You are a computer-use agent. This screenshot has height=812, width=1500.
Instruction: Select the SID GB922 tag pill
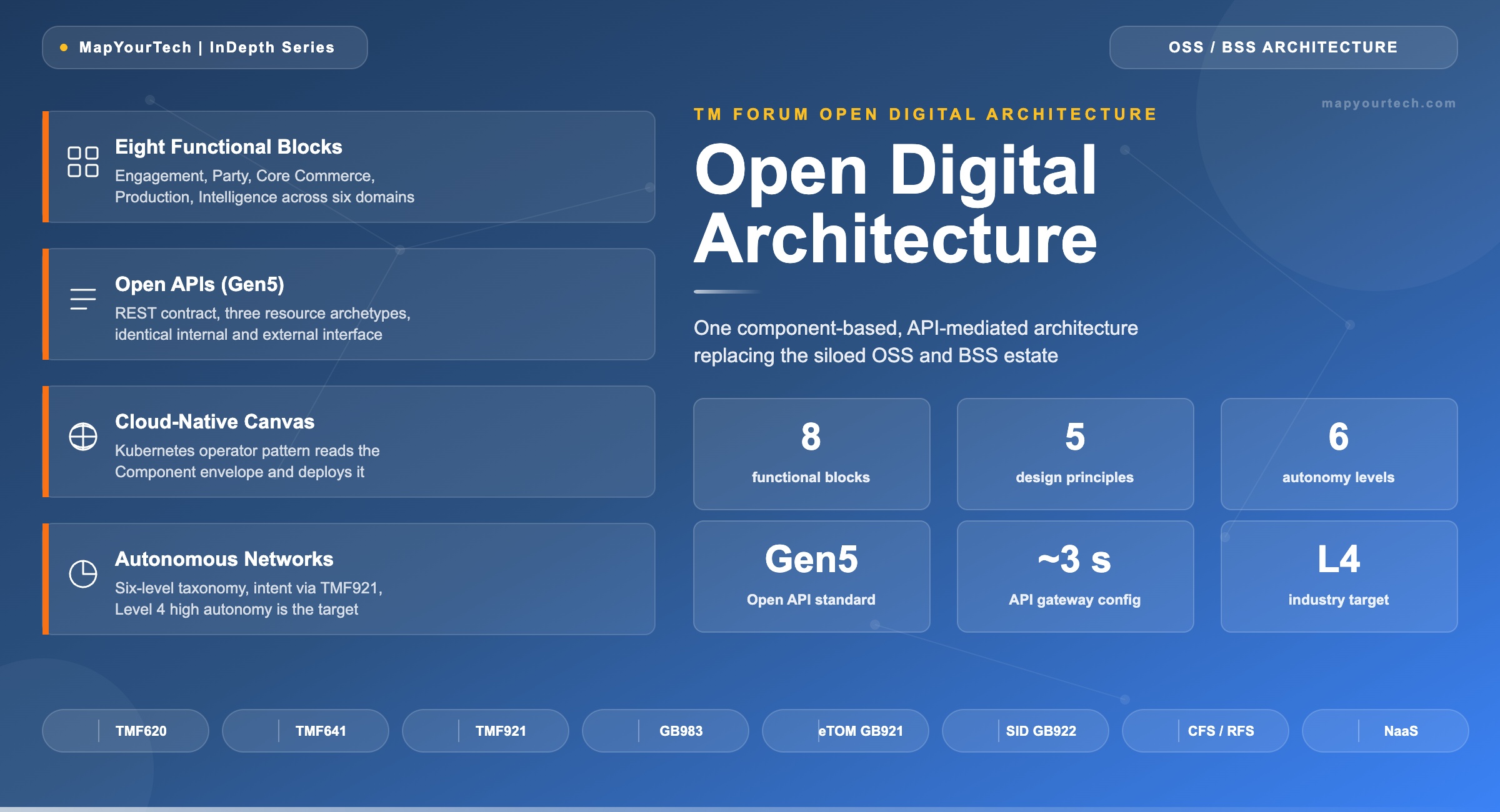pos(1026,731)
